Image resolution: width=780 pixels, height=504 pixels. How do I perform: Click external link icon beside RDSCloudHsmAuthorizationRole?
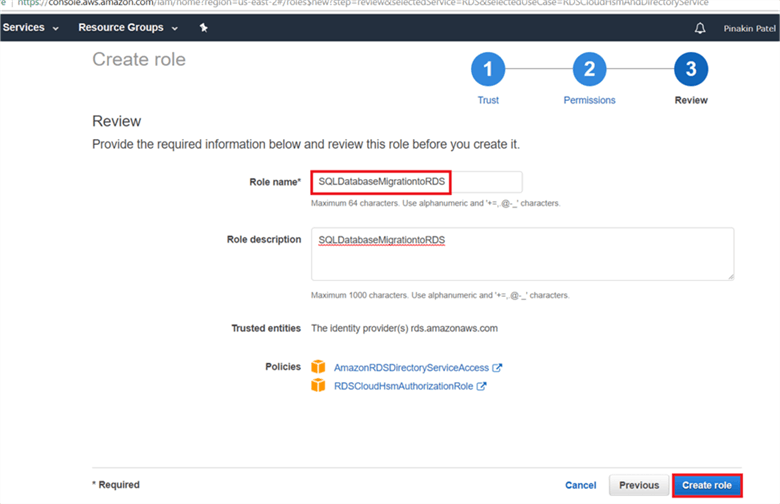pyautogui.click(x=481, y=386)
